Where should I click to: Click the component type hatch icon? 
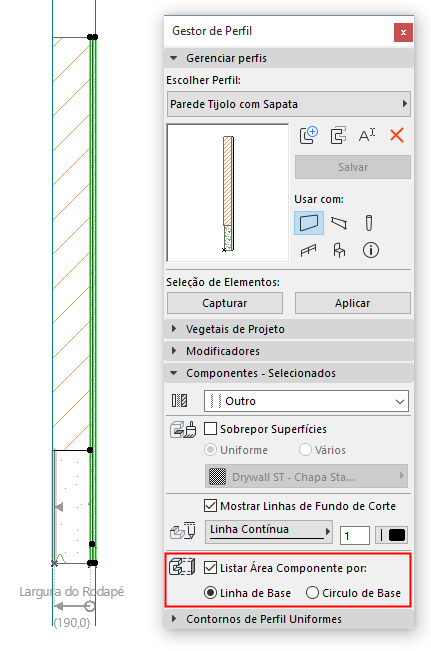click(179, 401)
